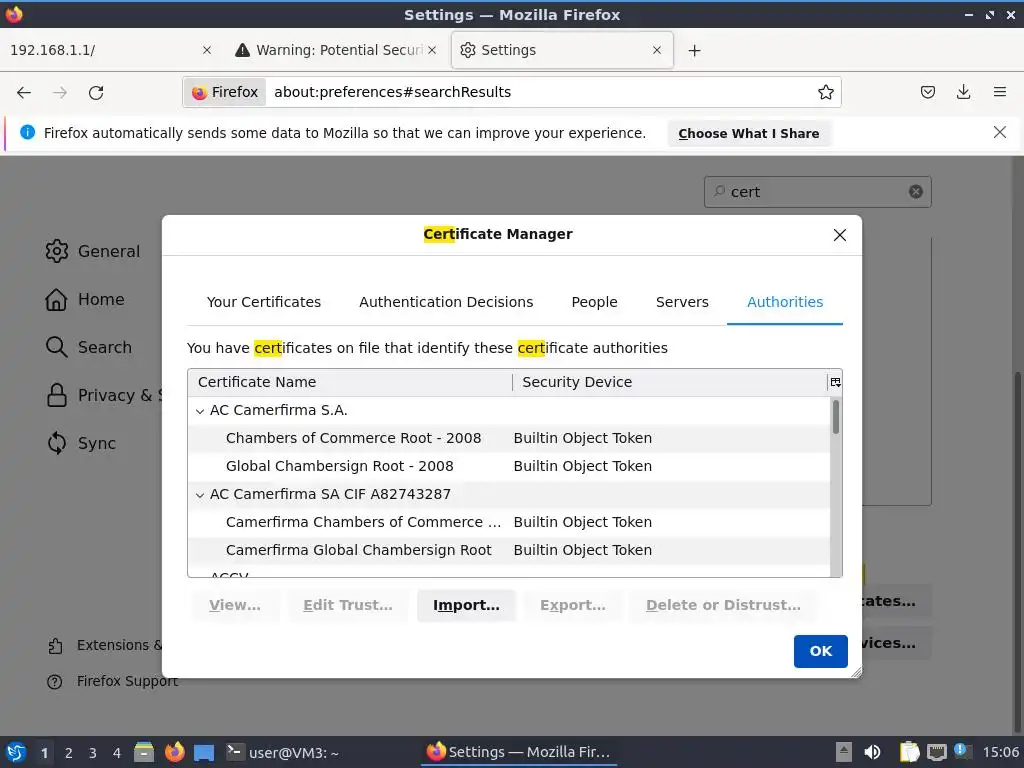
Task: Select Chambers of Commerce Root - 2008
Action: tap(509, 438)
